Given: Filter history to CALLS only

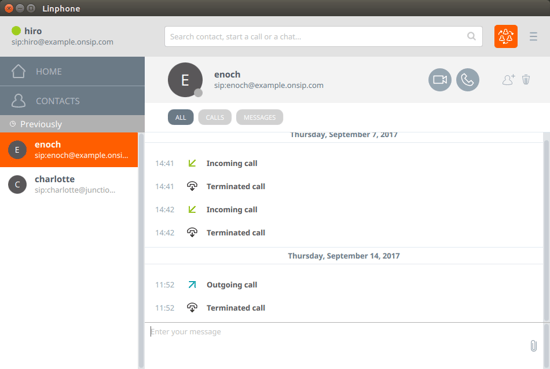Looking at the screenshot, I should click(x=215, y=117).
